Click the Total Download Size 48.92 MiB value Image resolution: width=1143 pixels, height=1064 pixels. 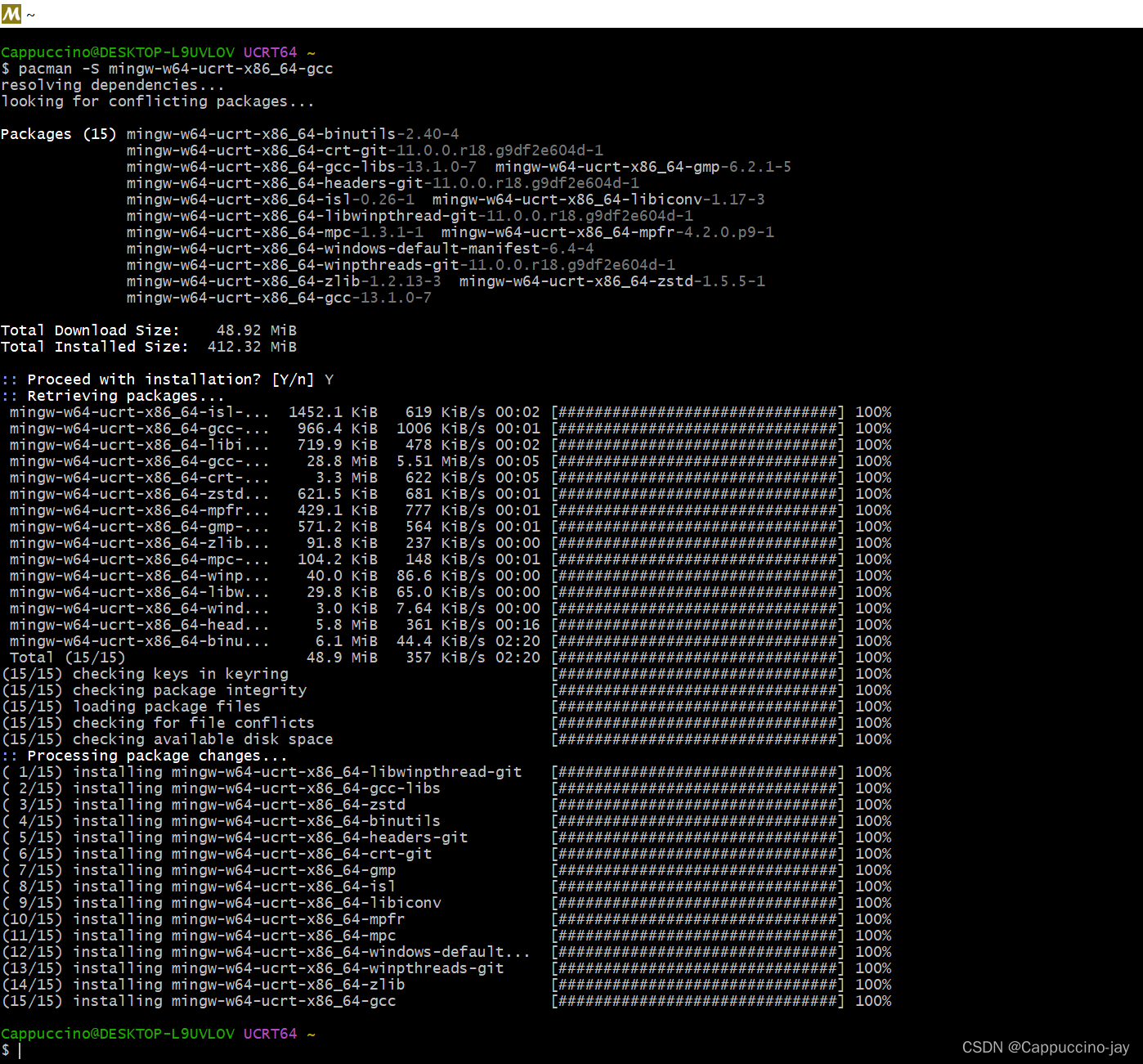[x=257, y=330]
